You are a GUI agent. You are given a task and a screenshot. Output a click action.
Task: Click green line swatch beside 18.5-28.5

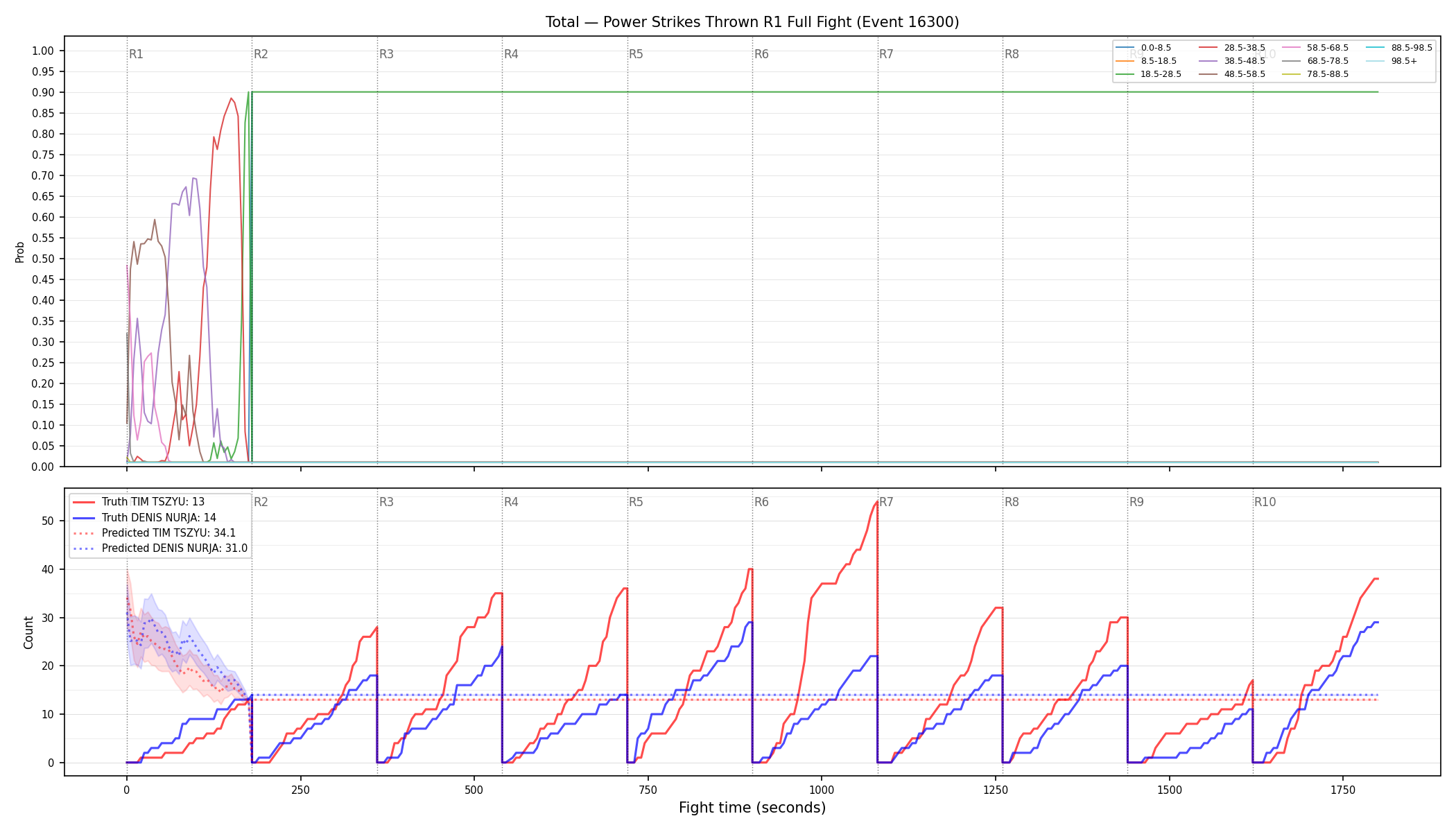pos(1125,74)
